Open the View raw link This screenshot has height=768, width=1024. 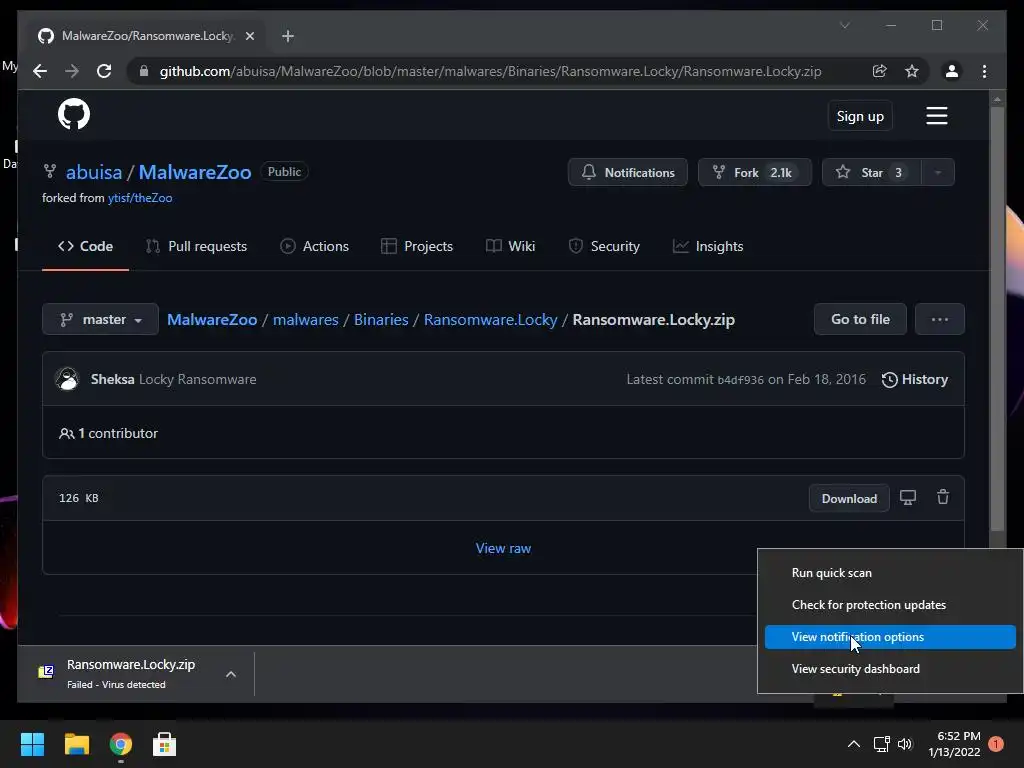[503, 549]
